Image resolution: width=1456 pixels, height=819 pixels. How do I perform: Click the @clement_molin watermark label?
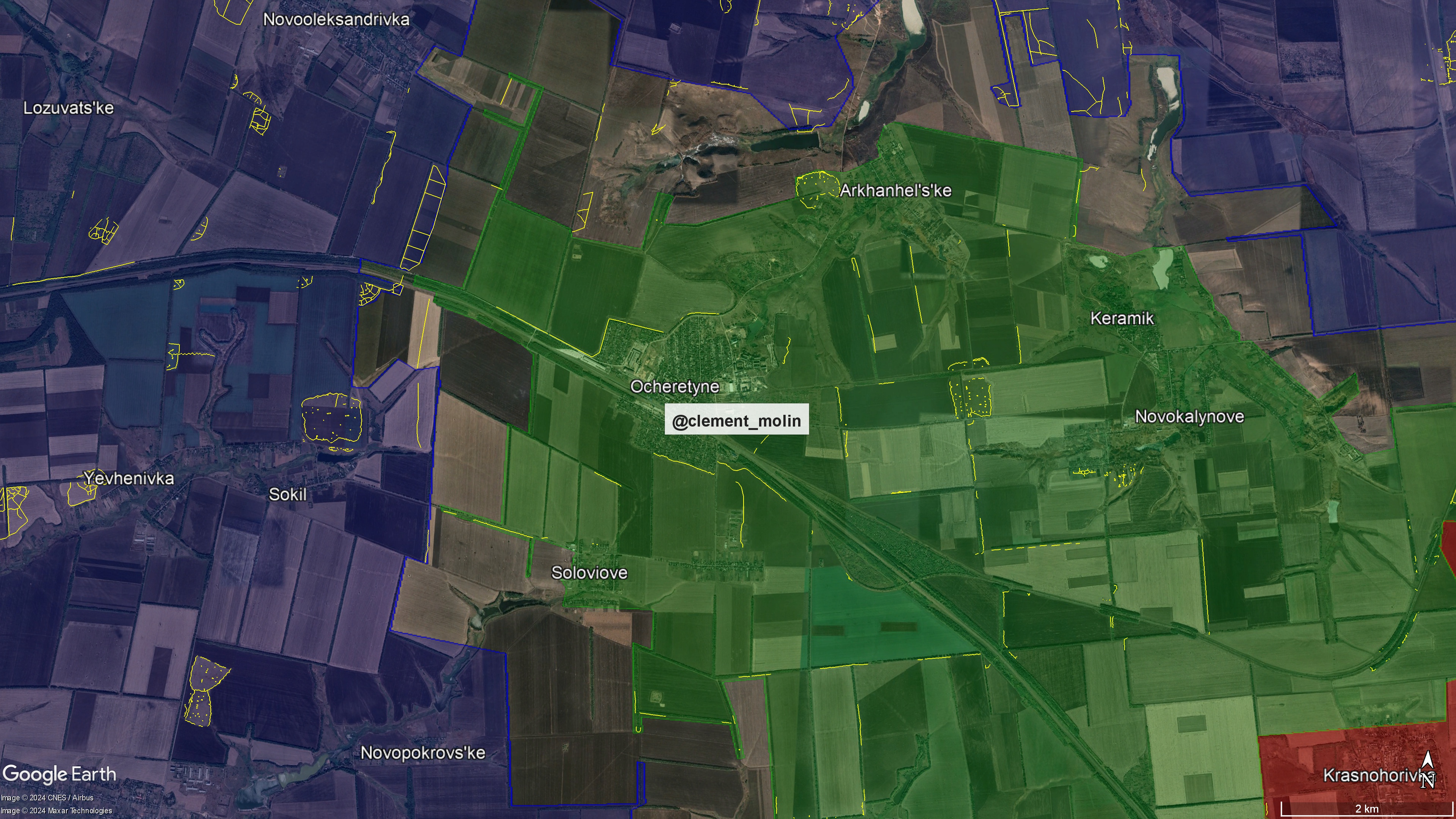coord(736,419)
